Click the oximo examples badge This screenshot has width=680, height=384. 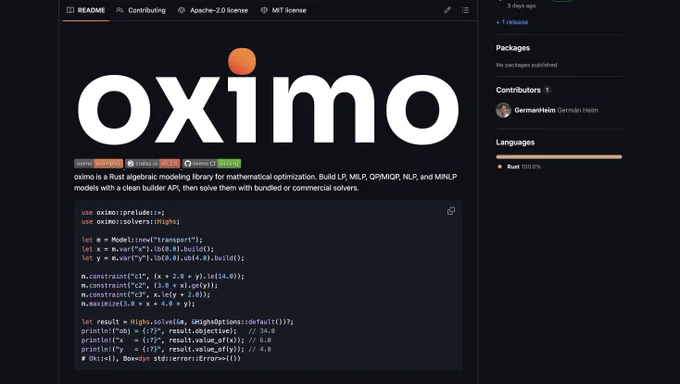pyautogui.click(x=98, y=164)
